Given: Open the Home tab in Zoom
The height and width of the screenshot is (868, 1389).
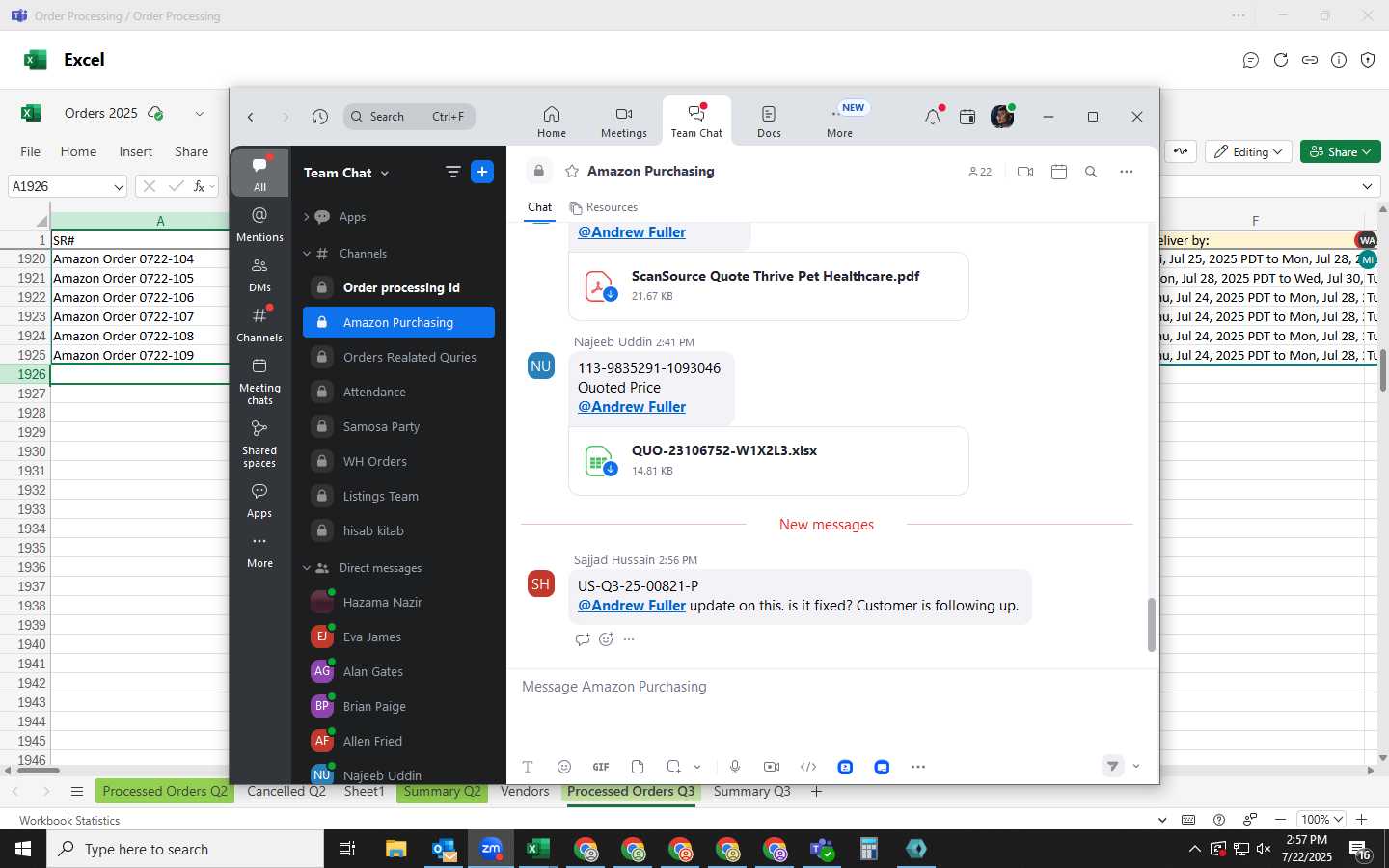Looking at the screenshot, I should tap(552, 122).
